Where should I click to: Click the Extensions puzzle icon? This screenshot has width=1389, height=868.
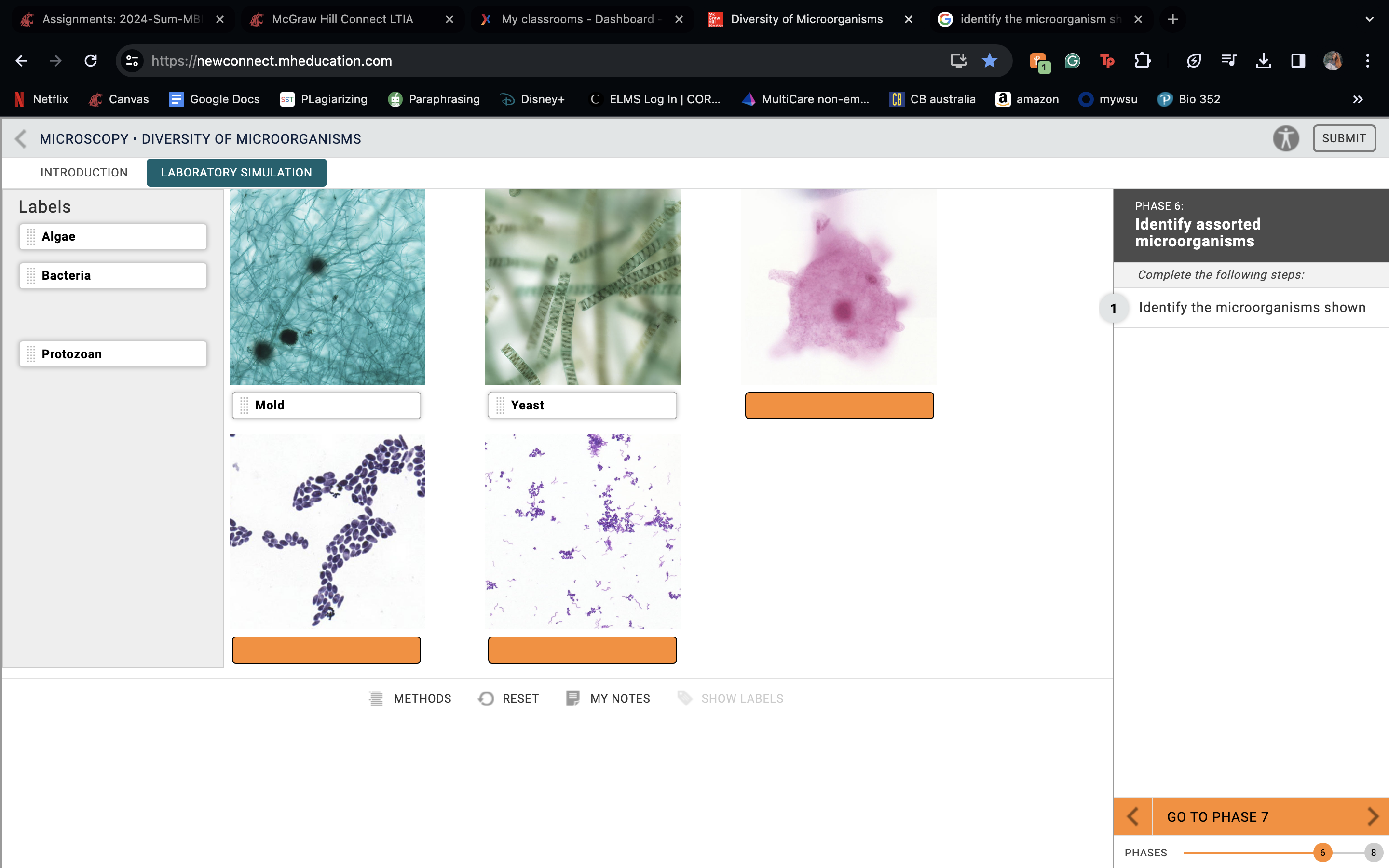click(1142, 61)
